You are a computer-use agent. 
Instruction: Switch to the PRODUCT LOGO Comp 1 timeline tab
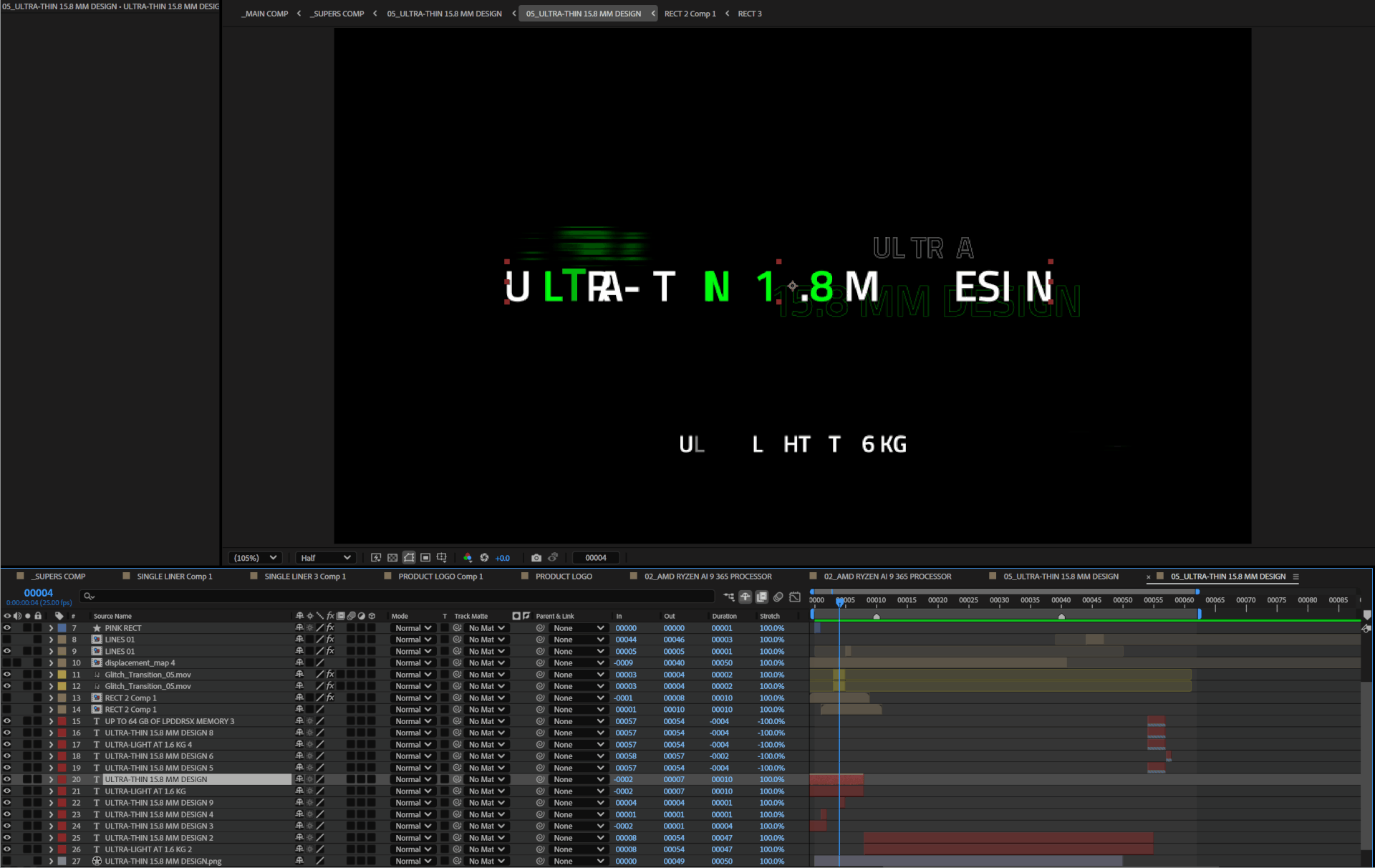[440, 577]
